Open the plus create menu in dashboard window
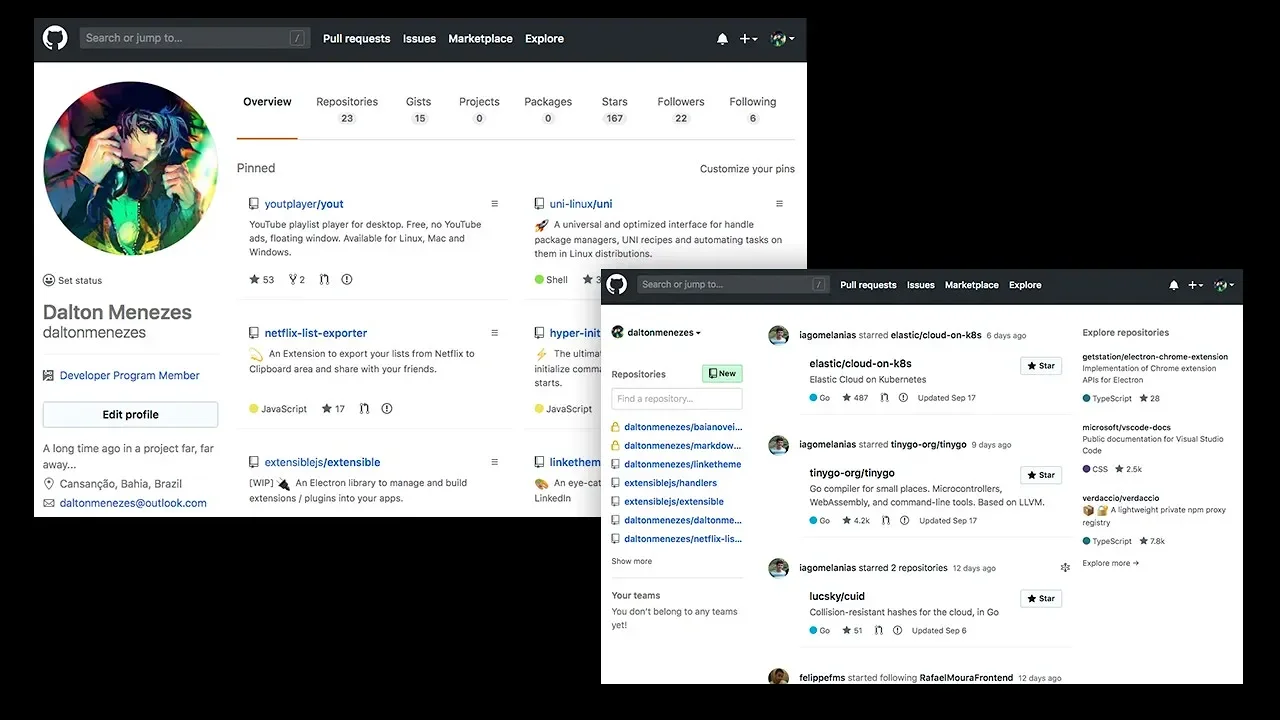 point(1195,285)
